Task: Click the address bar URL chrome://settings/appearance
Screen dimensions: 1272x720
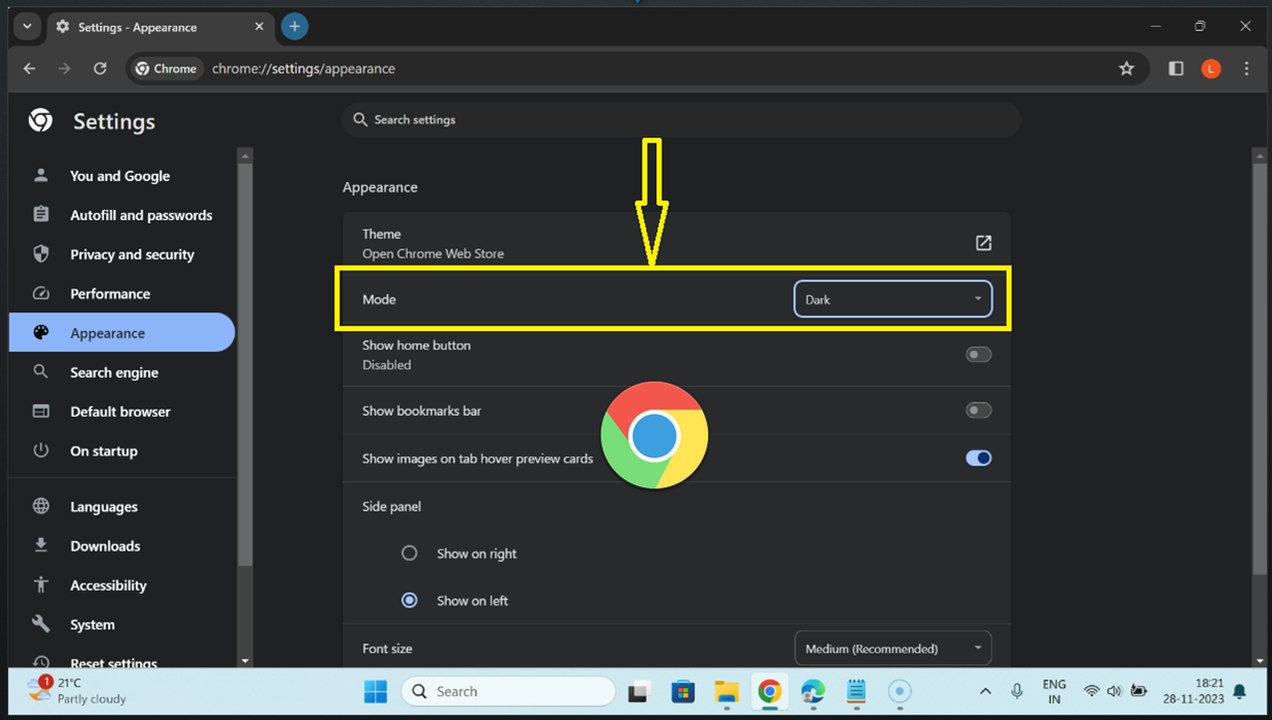Action: click(303, 69)
